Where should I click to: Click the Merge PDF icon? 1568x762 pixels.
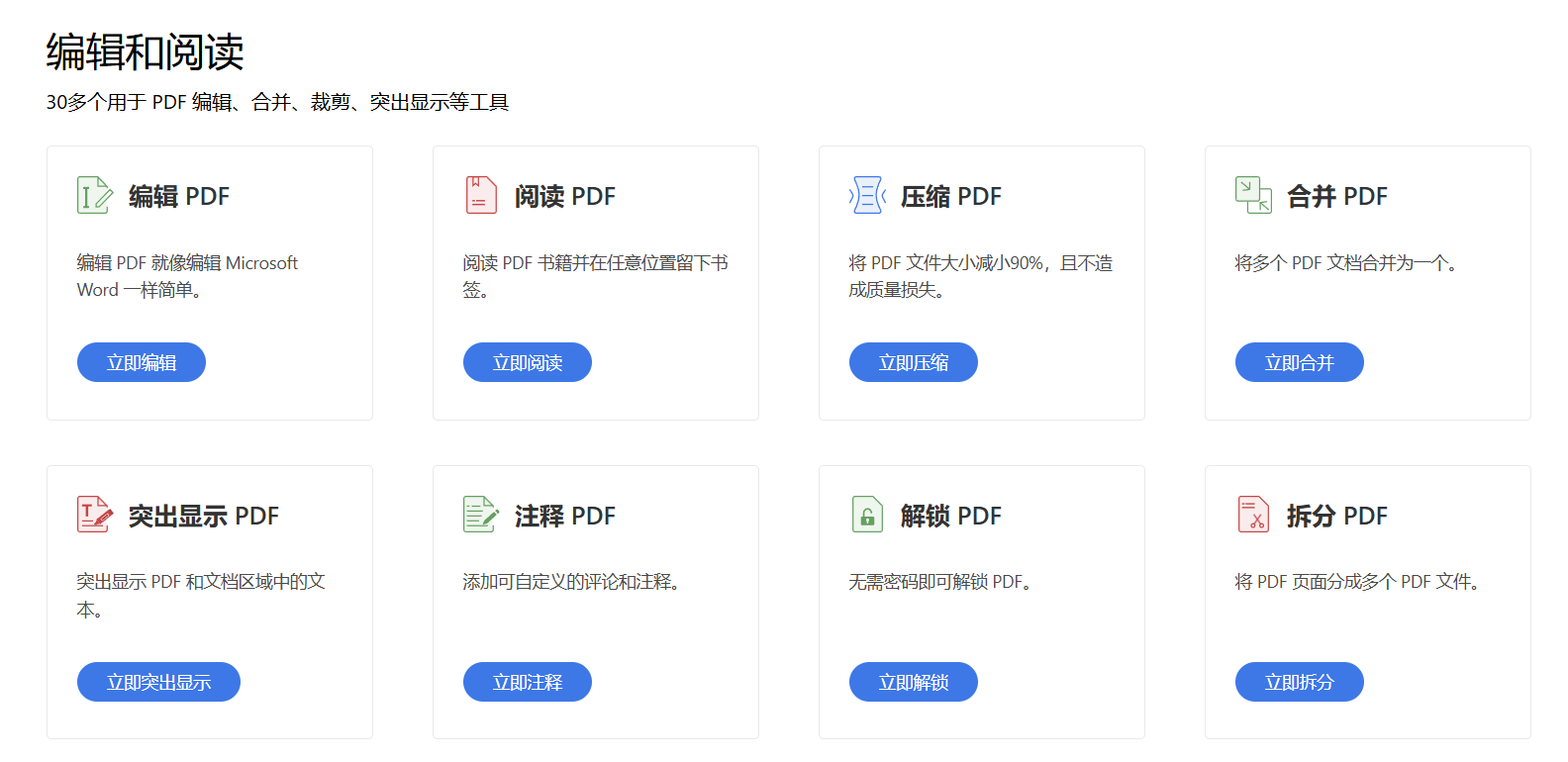coord(1253,195)
